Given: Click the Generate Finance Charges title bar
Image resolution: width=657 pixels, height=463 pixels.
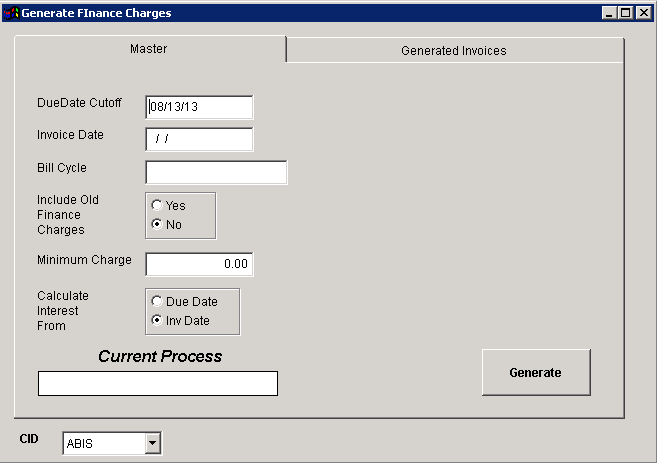Looking at the screenshot, I should (x=300, y=13).
